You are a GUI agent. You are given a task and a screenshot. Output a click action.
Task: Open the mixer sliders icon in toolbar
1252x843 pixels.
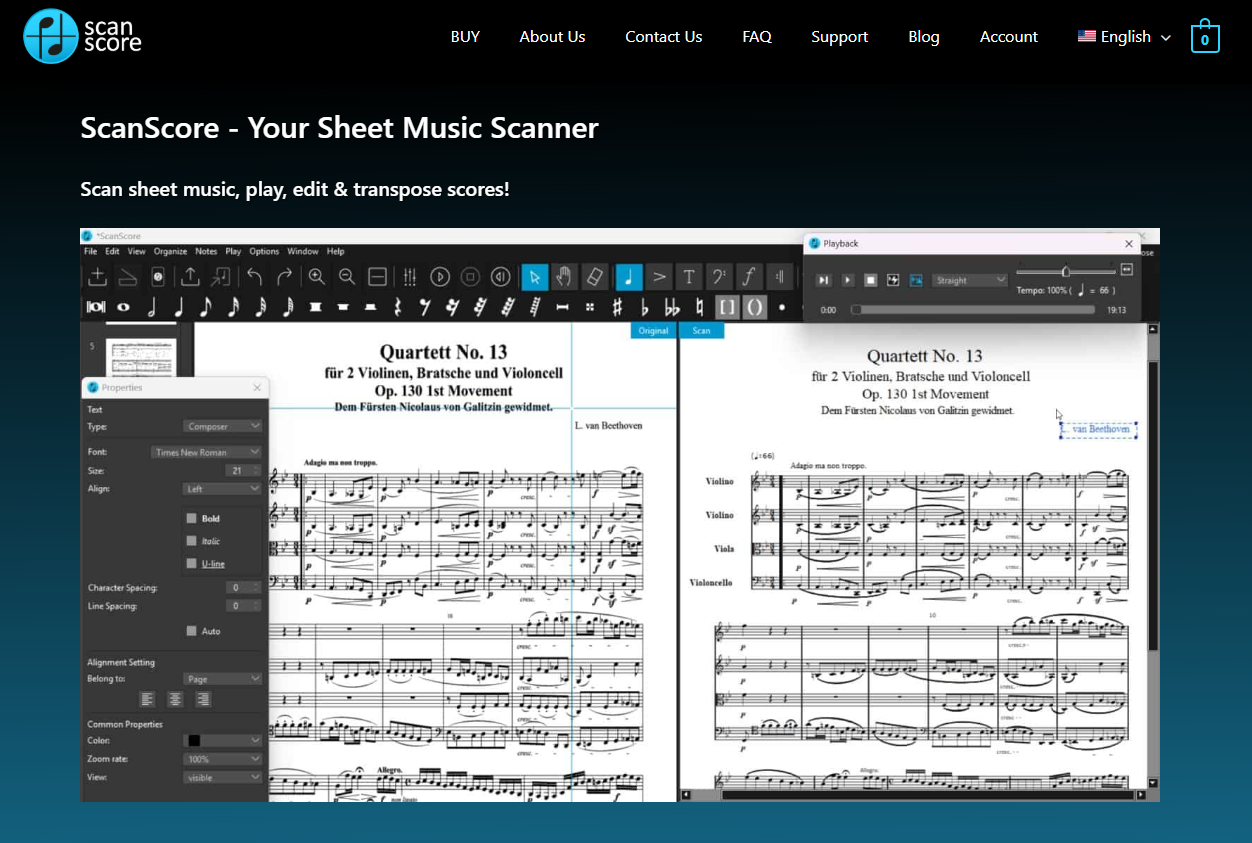click(x=409, y=277)
